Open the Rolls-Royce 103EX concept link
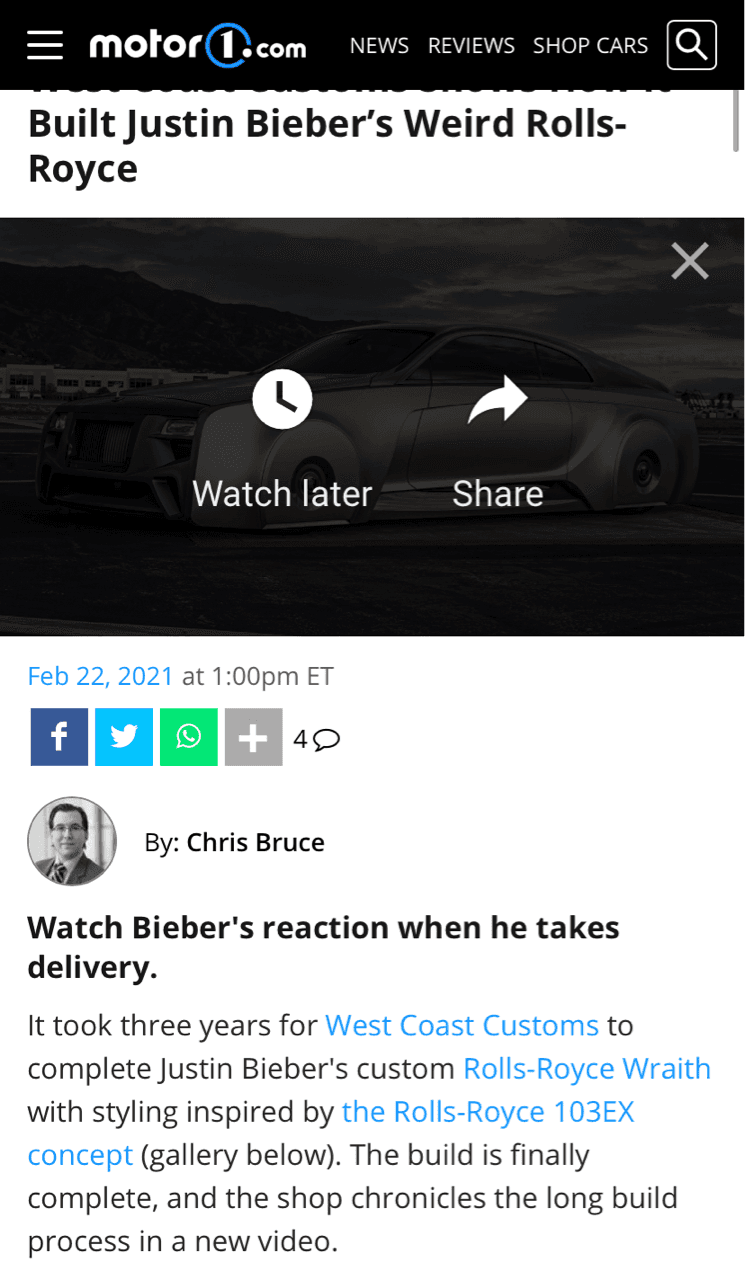 point(331,1133)
